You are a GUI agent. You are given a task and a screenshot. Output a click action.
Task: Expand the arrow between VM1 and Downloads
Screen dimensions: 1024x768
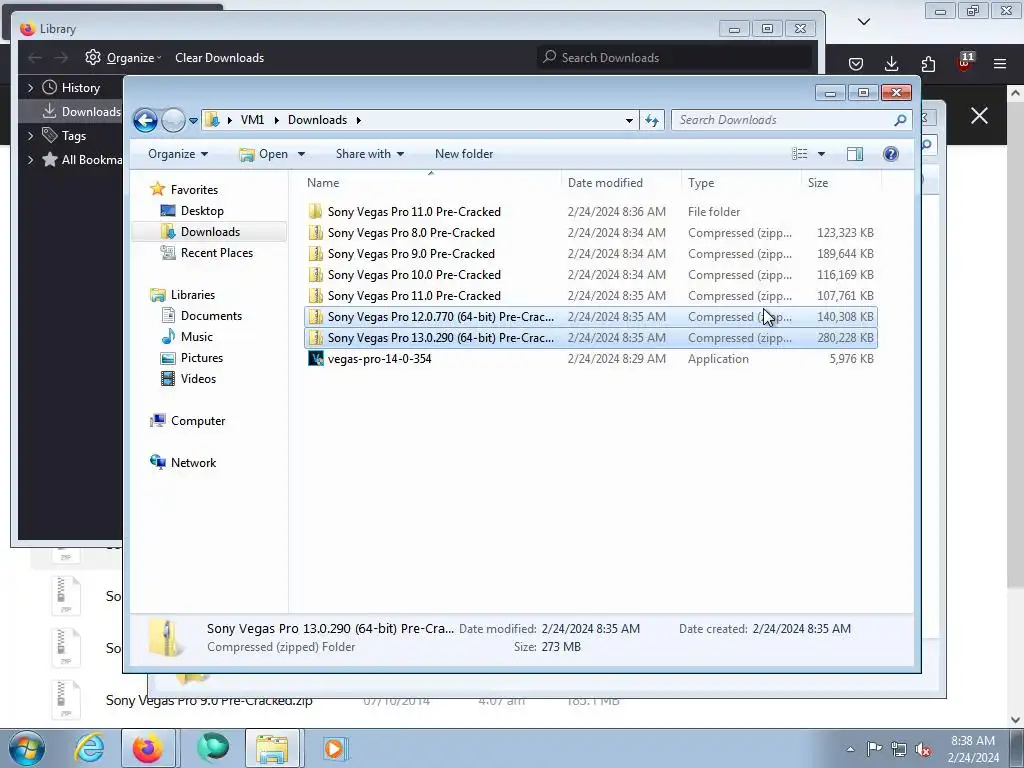click(x=276, y=120)
